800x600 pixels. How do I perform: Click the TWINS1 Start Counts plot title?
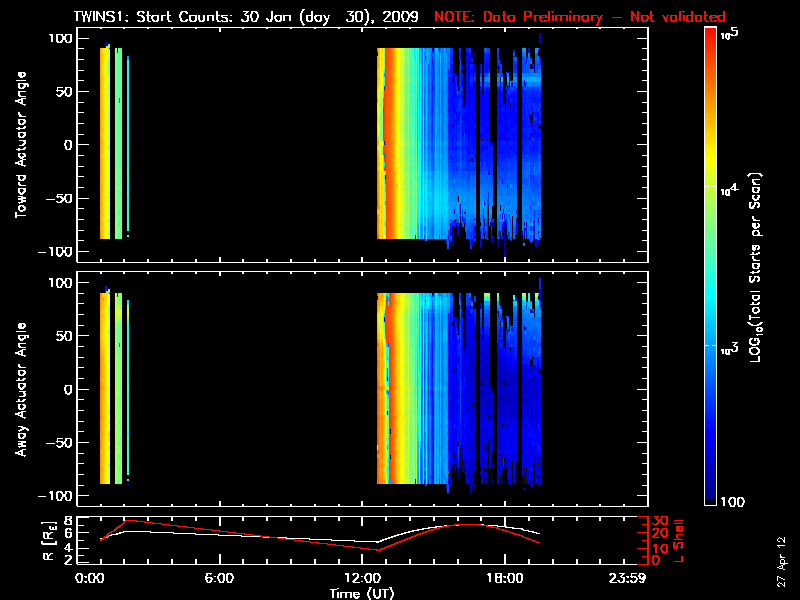(246, 17)
